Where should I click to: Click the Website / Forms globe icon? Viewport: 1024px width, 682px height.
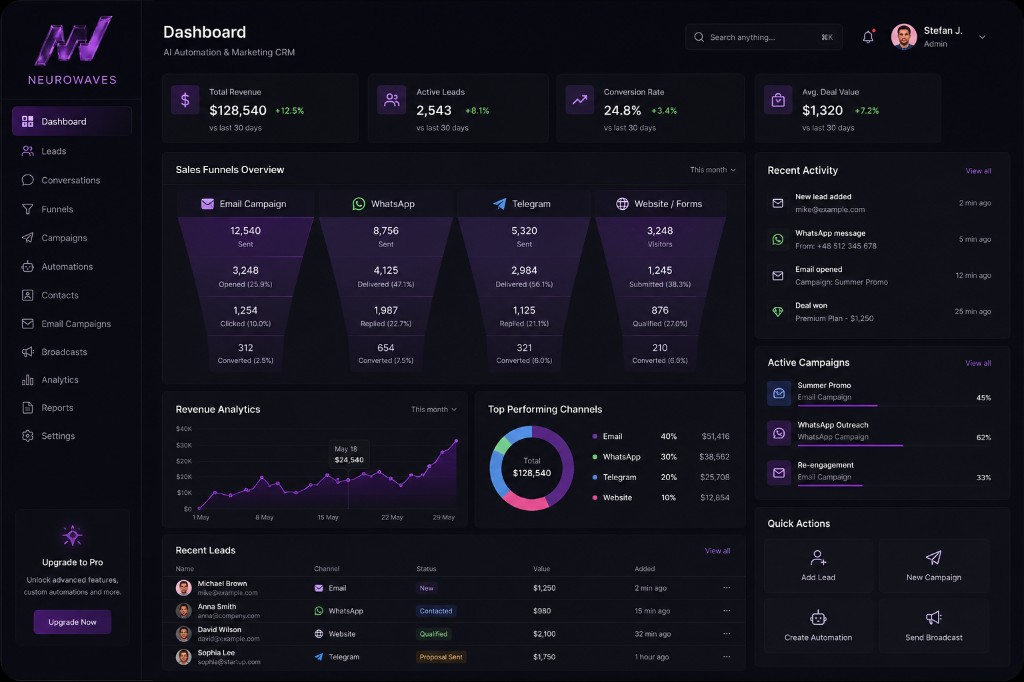coord(622,204)
